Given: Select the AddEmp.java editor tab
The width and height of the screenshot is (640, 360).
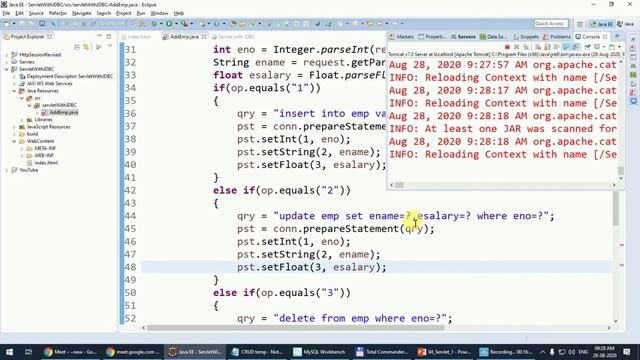Looking at the screenshot, I should coord(184,37).
